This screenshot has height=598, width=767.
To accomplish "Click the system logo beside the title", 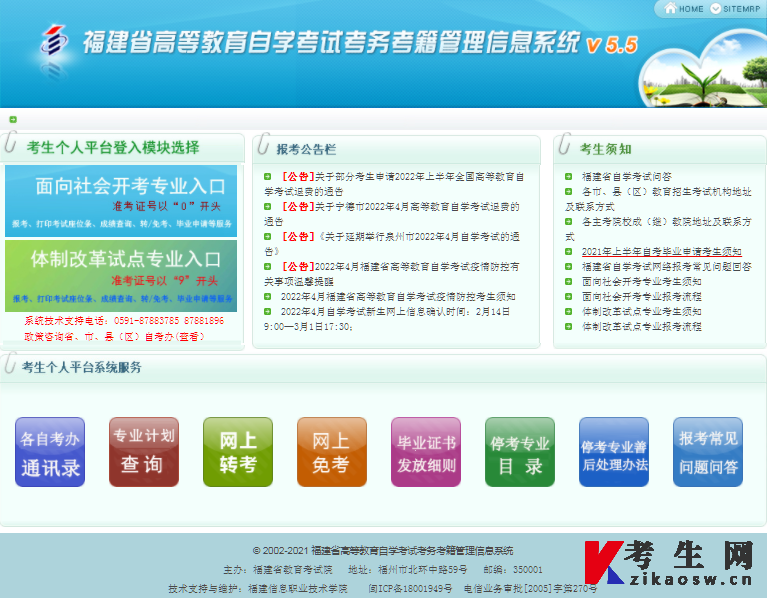I will [x=54, y=40].
